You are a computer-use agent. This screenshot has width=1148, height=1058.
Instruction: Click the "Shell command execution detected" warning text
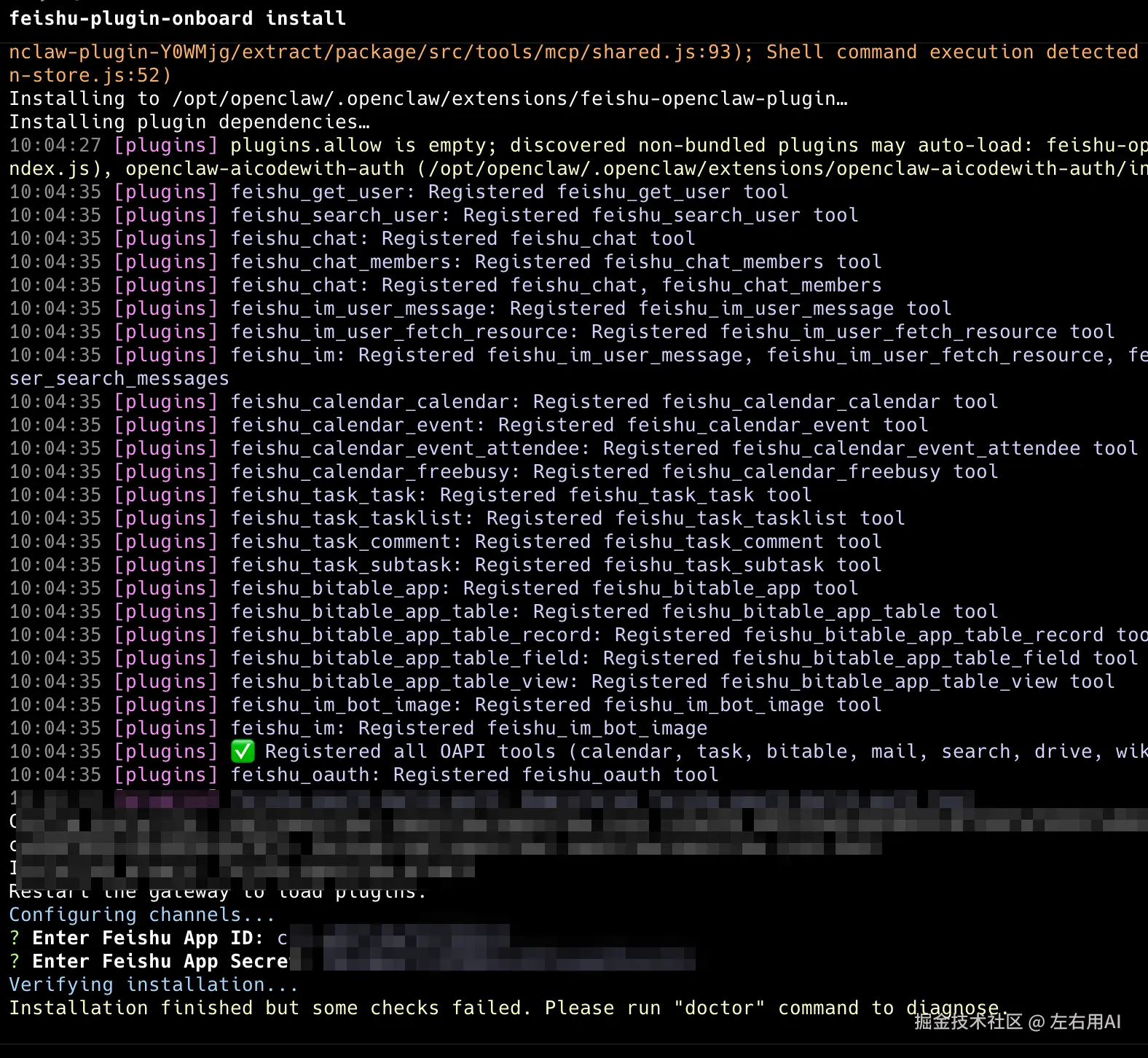coord(952,52)
